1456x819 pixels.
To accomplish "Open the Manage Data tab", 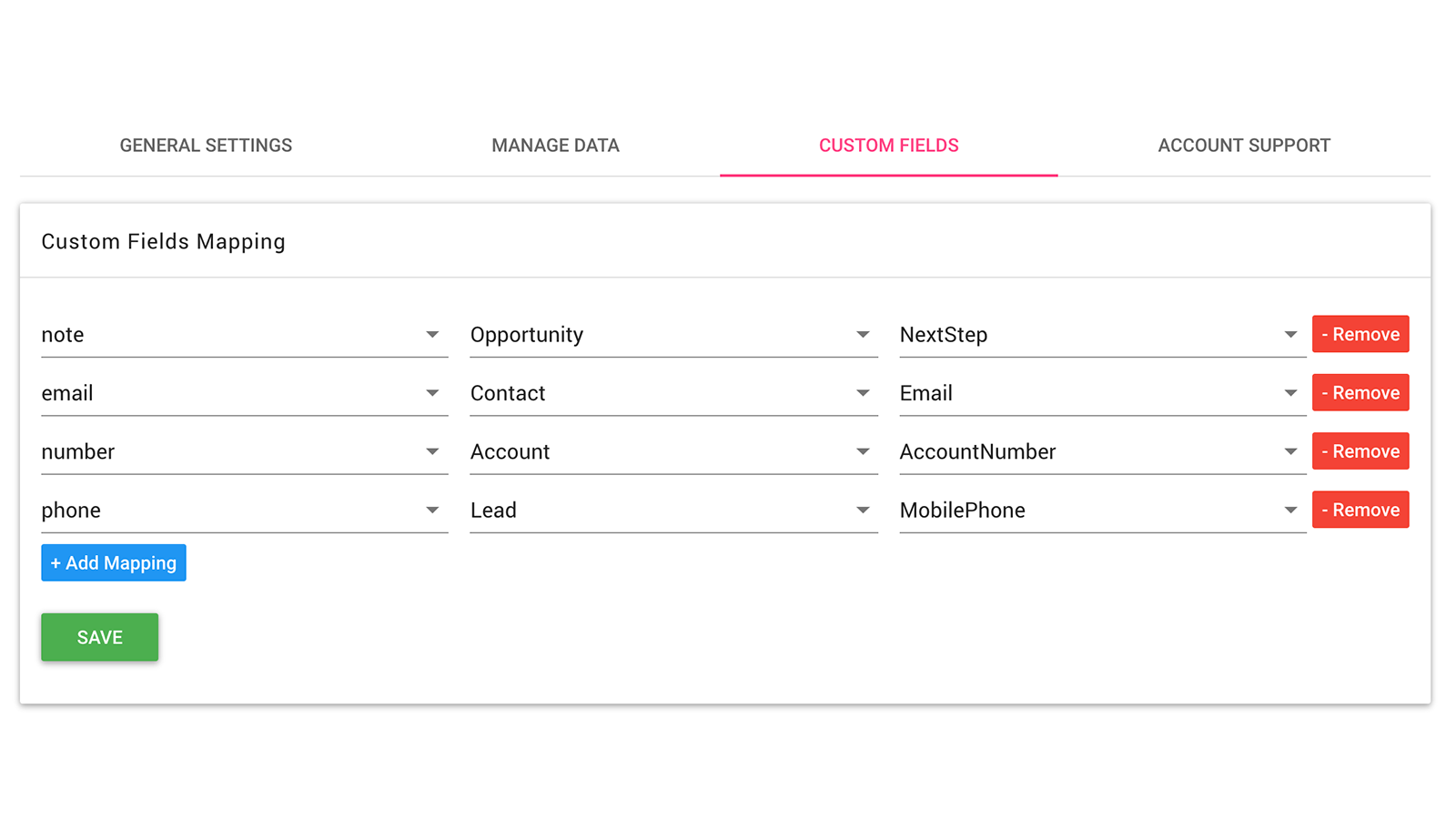I will (555, 145).
